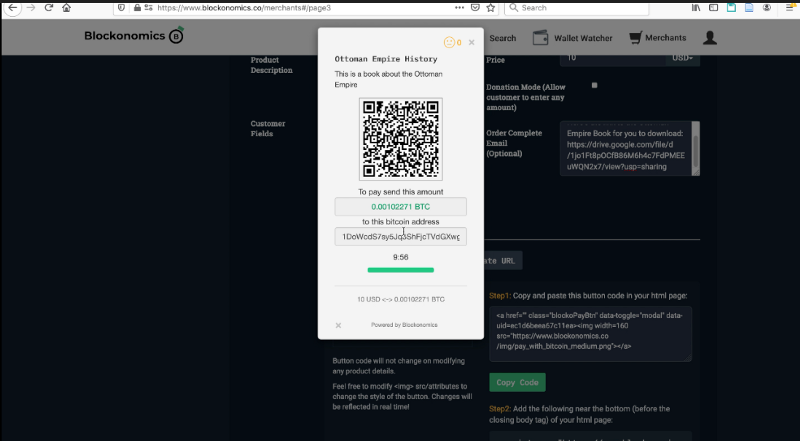Open the Merchants menu item
Viewport: 800px width, 441px height.
tap(665, 38)
